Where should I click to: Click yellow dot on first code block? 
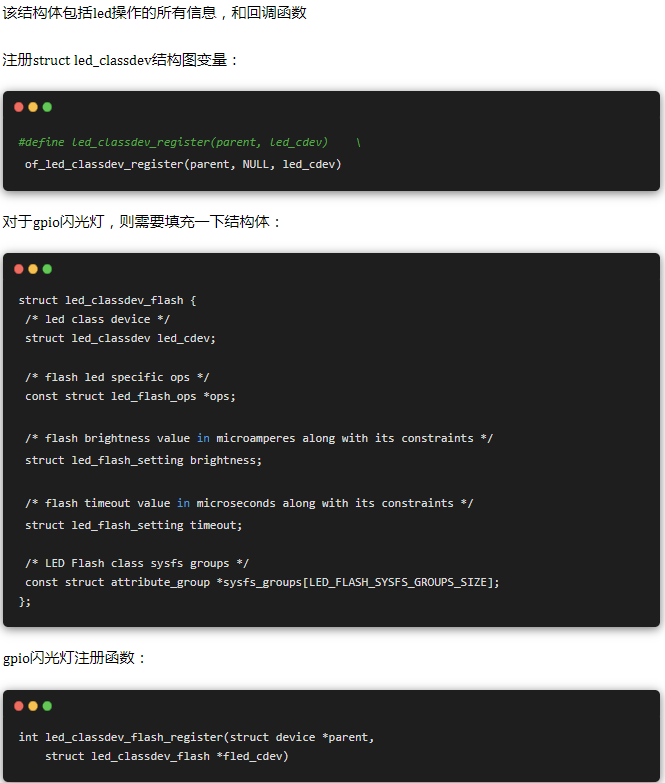pos(33,107)
